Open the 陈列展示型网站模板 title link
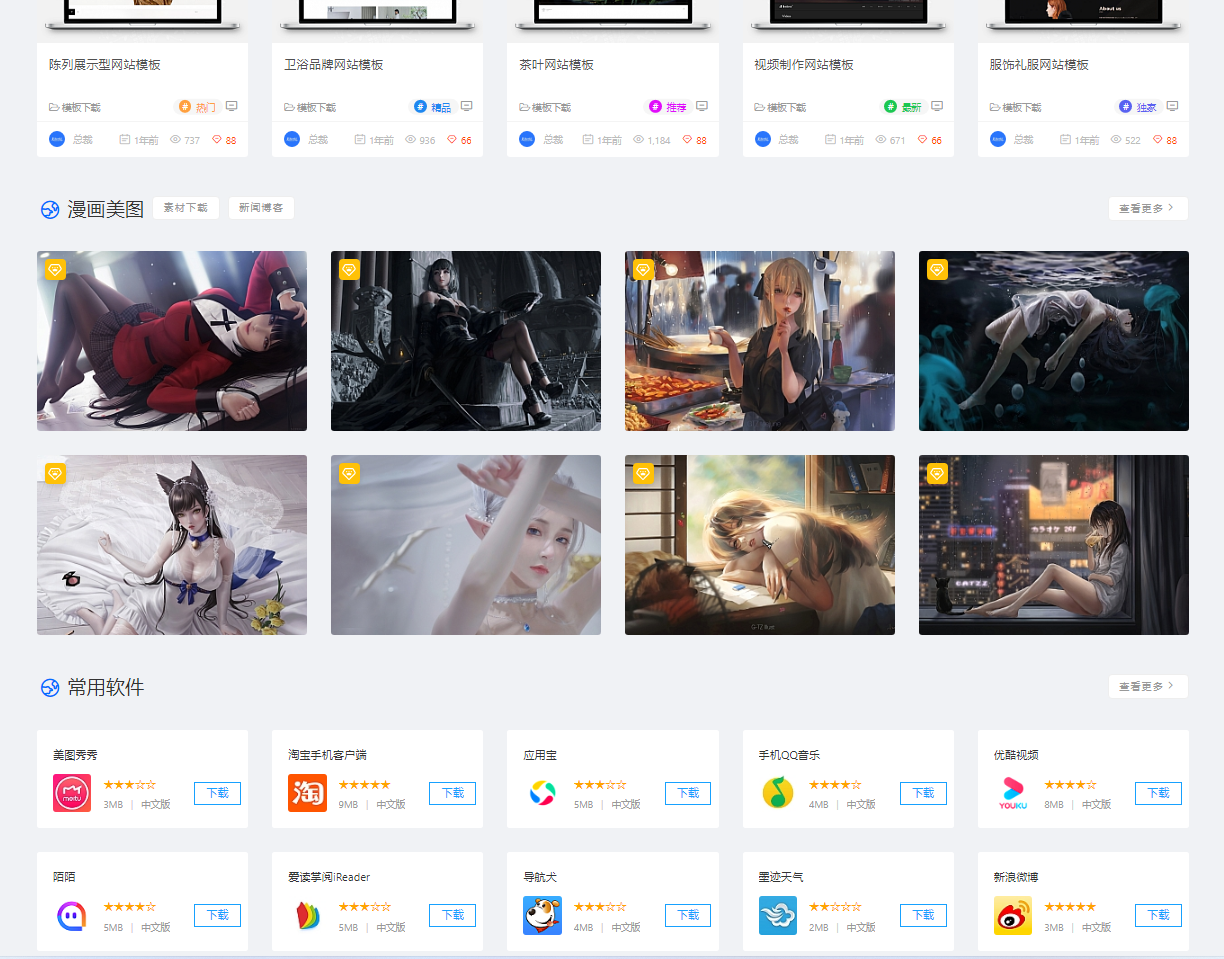The width and height of the screenshot is (1224, 959). [x=105, y=65]
